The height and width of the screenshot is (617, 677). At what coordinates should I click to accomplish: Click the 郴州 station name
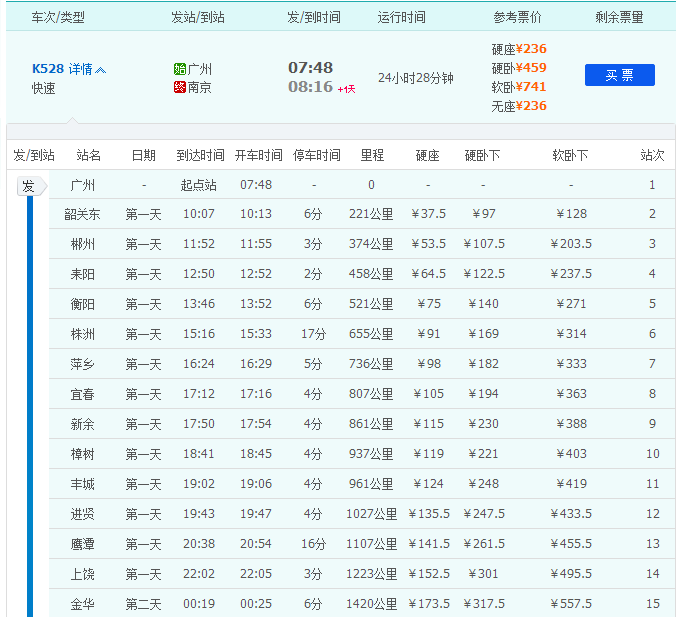(82, 244)
